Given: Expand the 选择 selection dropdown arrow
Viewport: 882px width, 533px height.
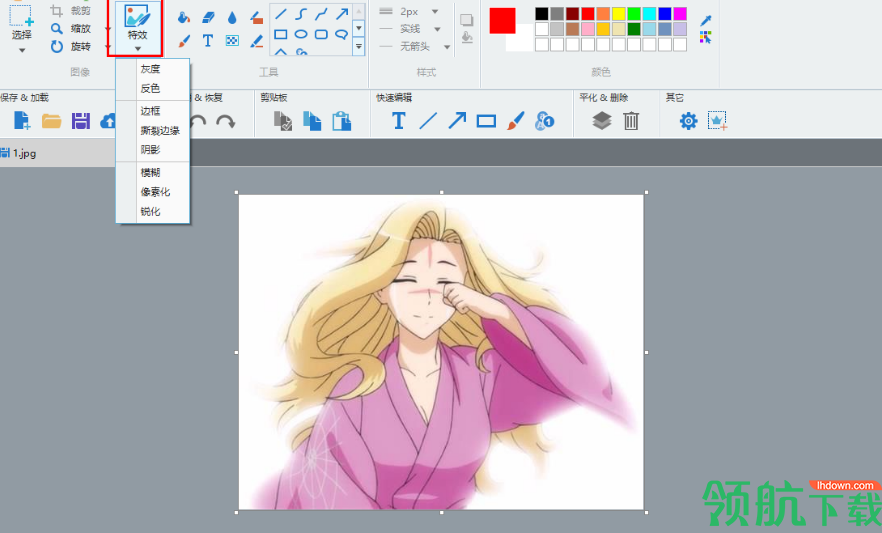Looking at the screenshot, I should [22, 50].
